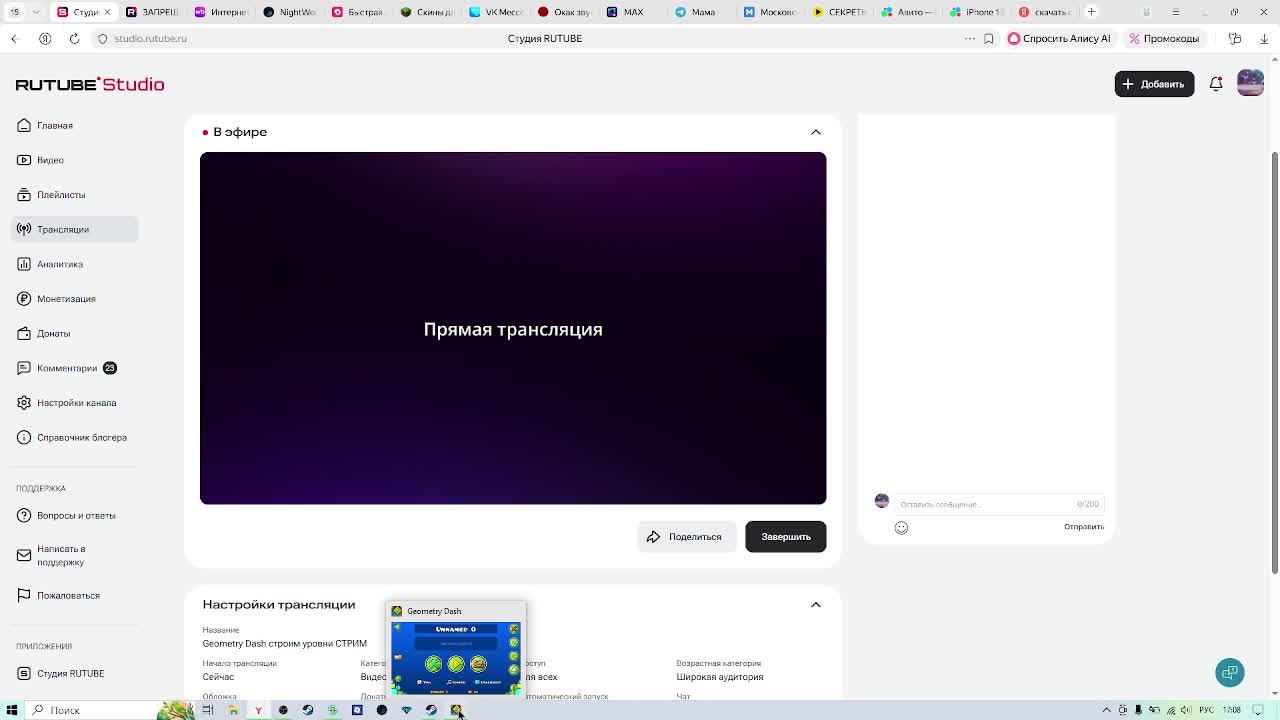Open the support chat widget button

[1230, 672]
